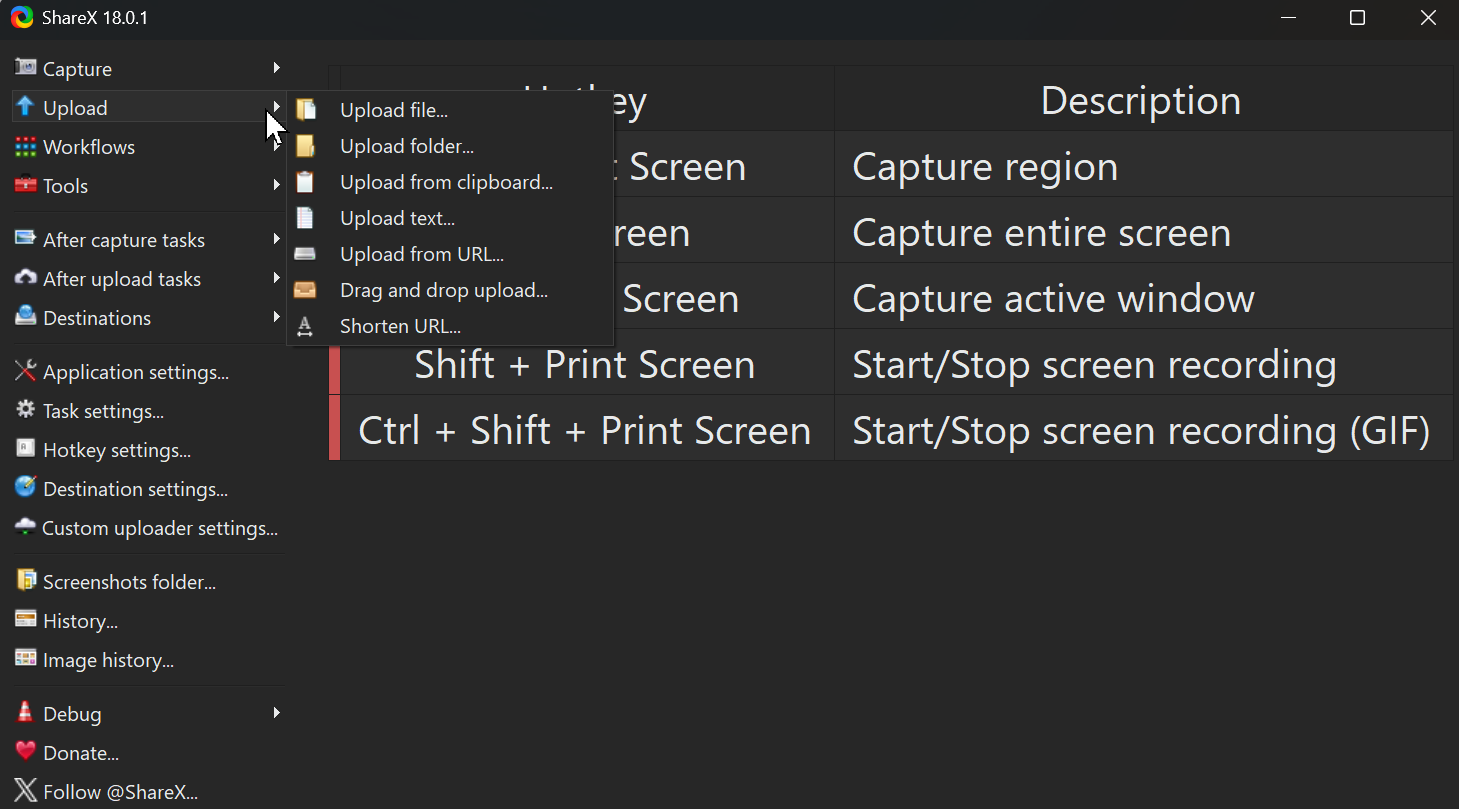This screenshot has width=1459, height=809.
Task: Click the Upload file documents icon
Action: pyautogui.click(x=305, y=110)
